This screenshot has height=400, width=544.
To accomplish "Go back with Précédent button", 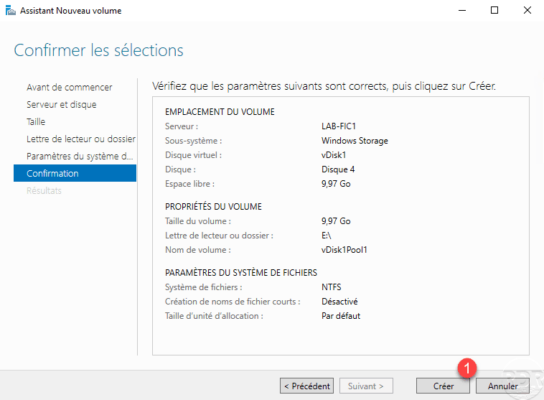I will tap(307, 386).
